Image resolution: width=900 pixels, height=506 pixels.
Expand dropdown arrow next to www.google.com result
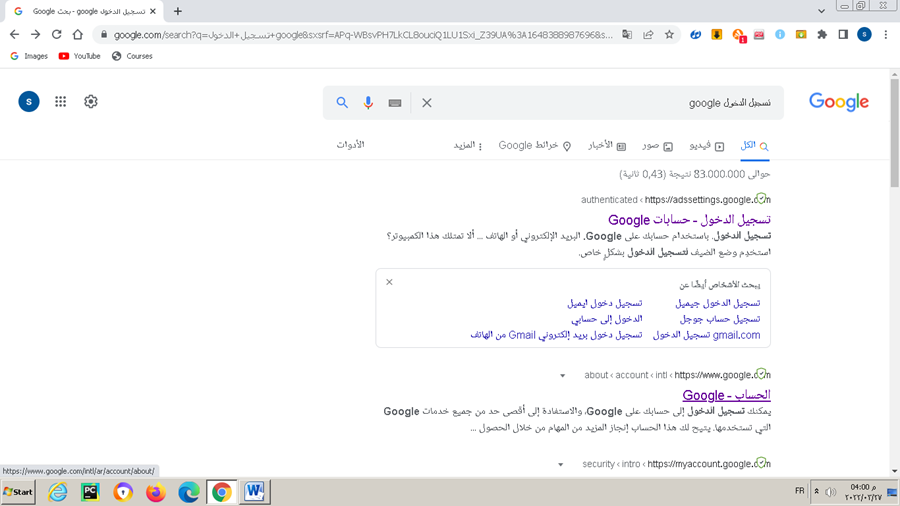pos(562,376)
